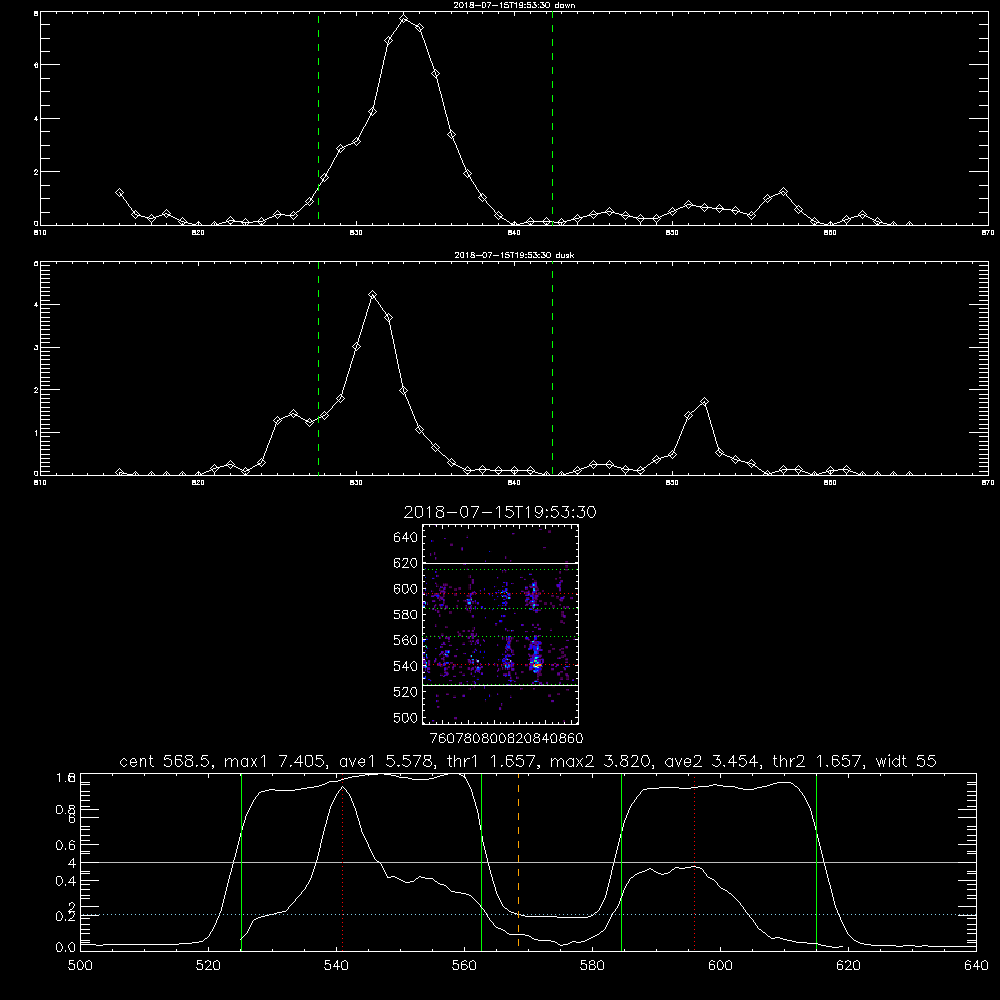Click x-axis label 620 of bottom plot

tap(848, 965)
